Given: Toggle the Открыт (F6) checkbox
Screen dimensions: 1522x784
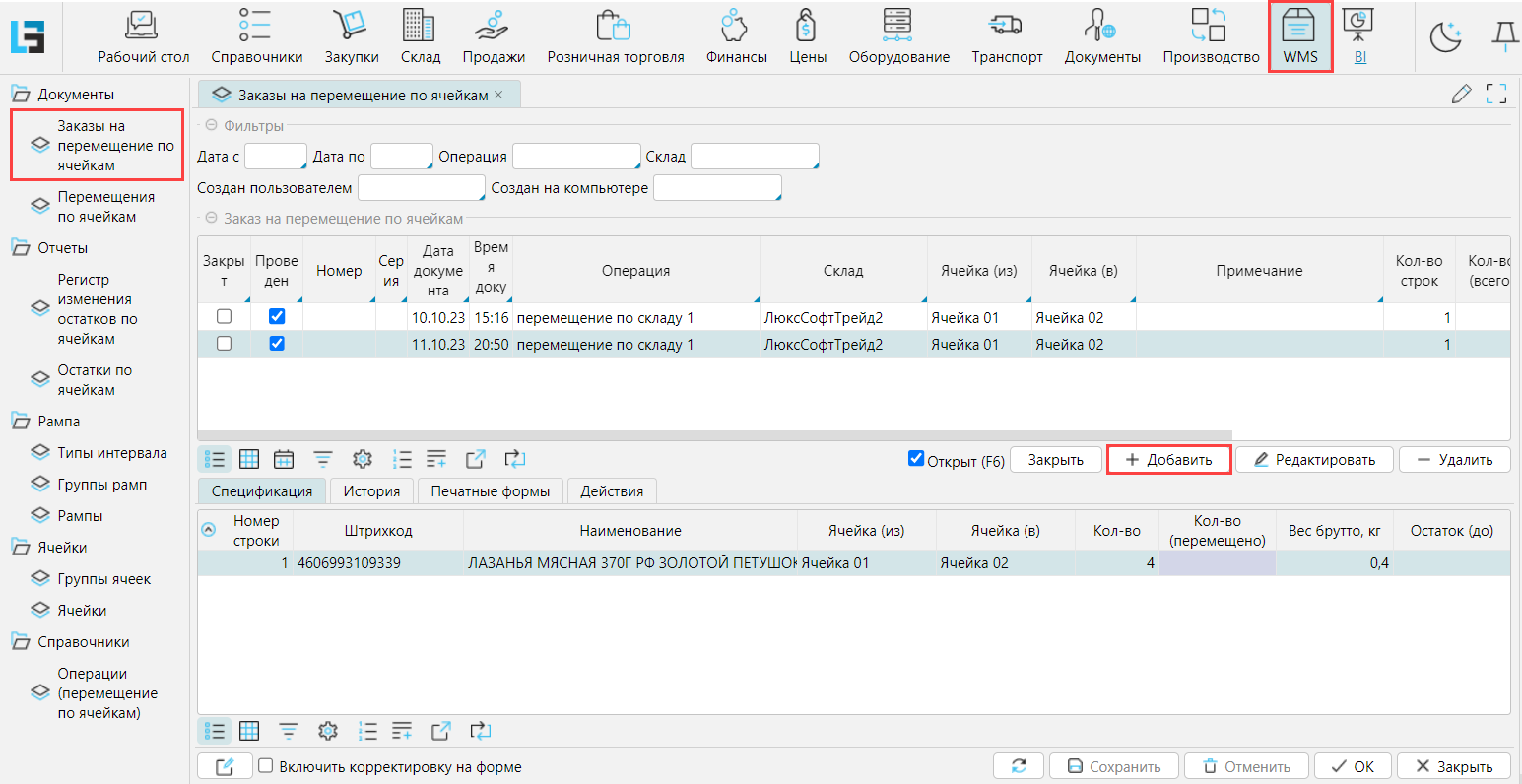Looking at the screenshot, I should (x=916, y=459).
